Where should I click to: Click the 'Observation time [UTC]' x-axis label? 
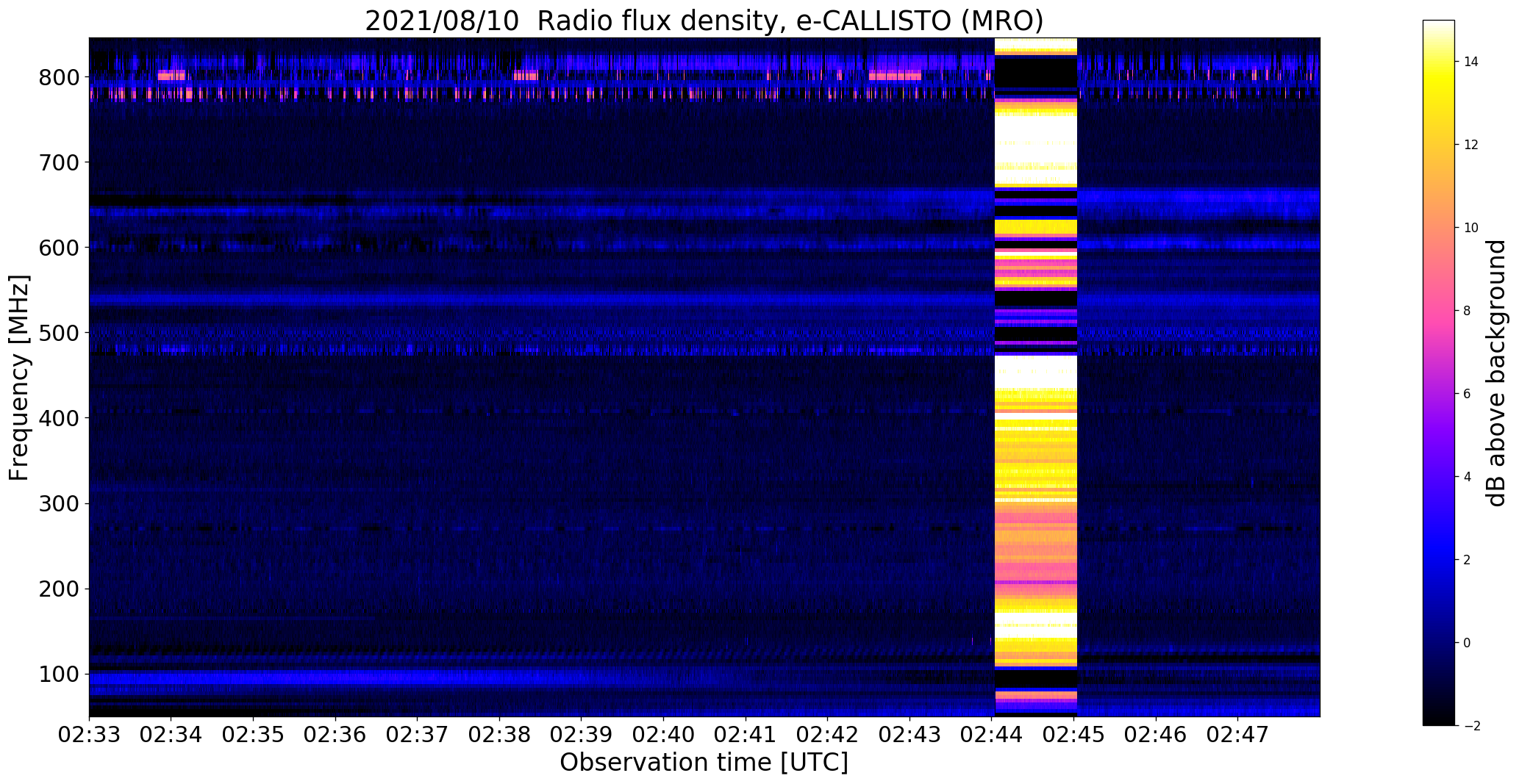[x=704, y=762]
